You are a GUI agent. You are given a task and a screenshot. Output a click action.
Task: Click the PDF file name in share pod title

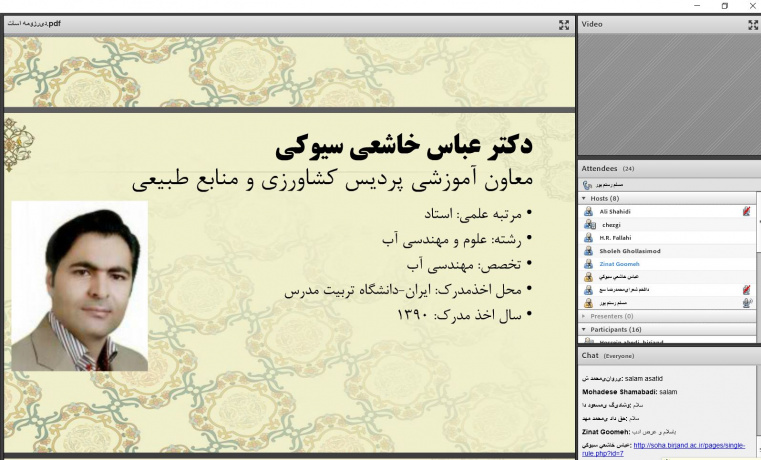tap(34, 23)
